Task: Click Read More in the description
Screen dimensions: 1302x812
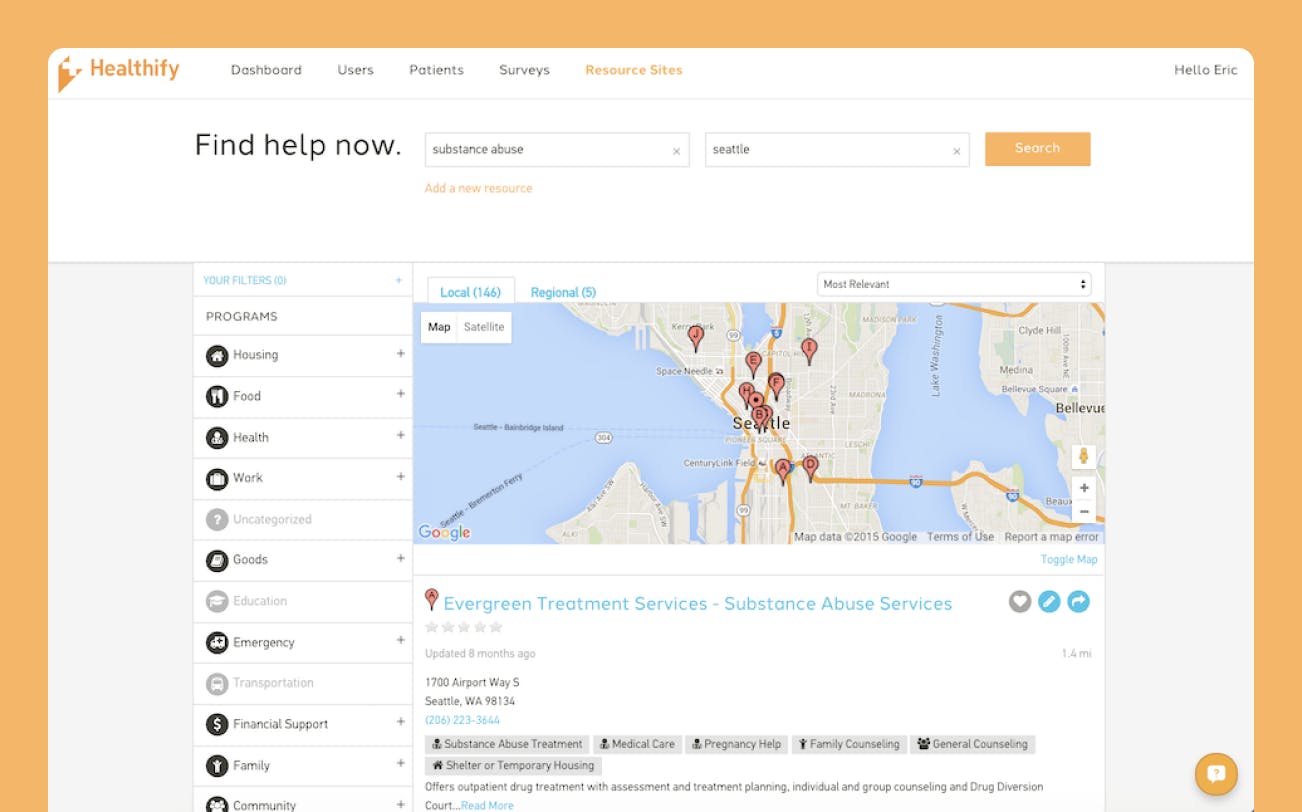Action: coord(487,806)
